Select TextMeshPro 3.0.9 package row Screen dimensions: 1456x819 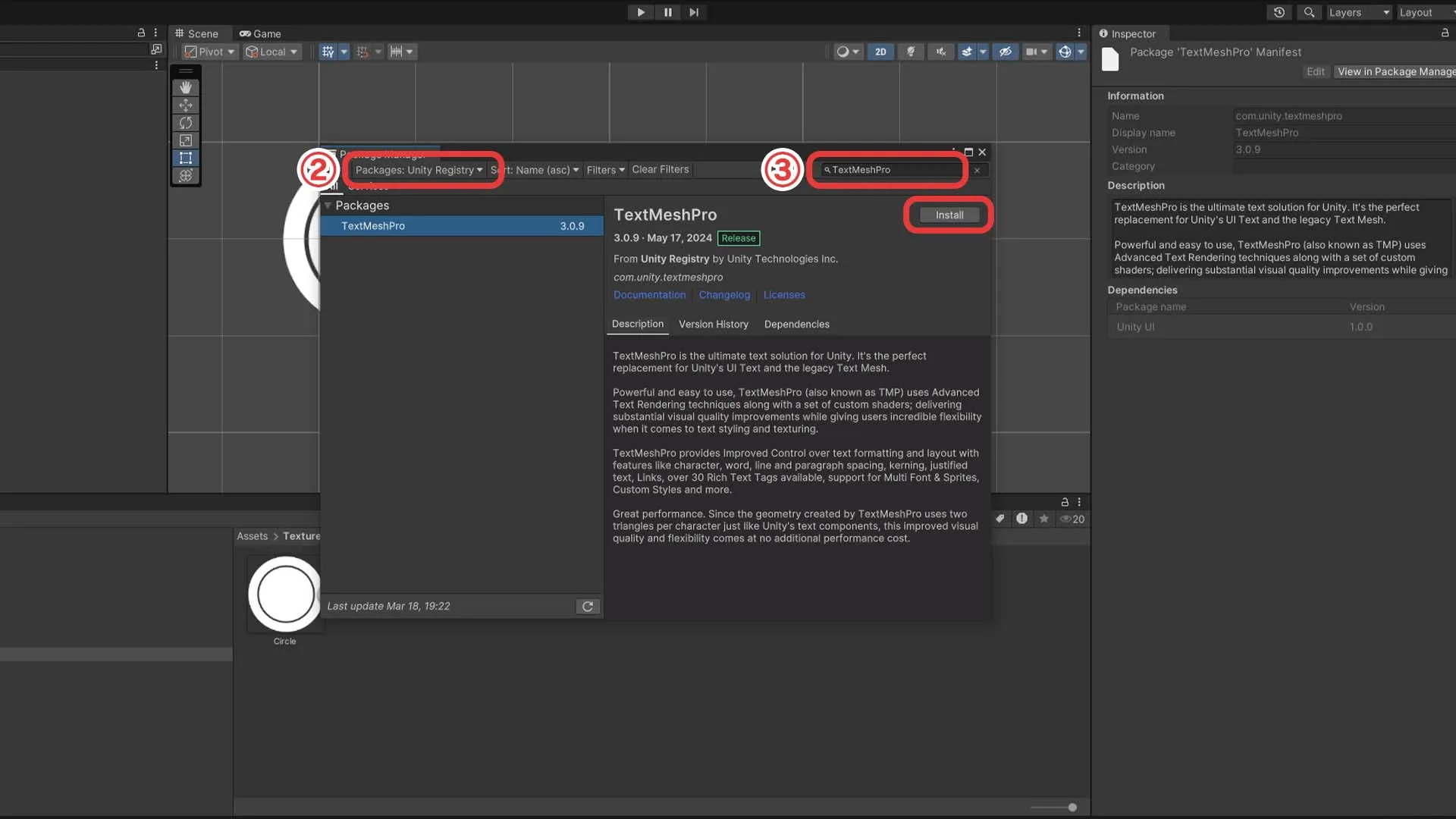(x=462, y=226)
